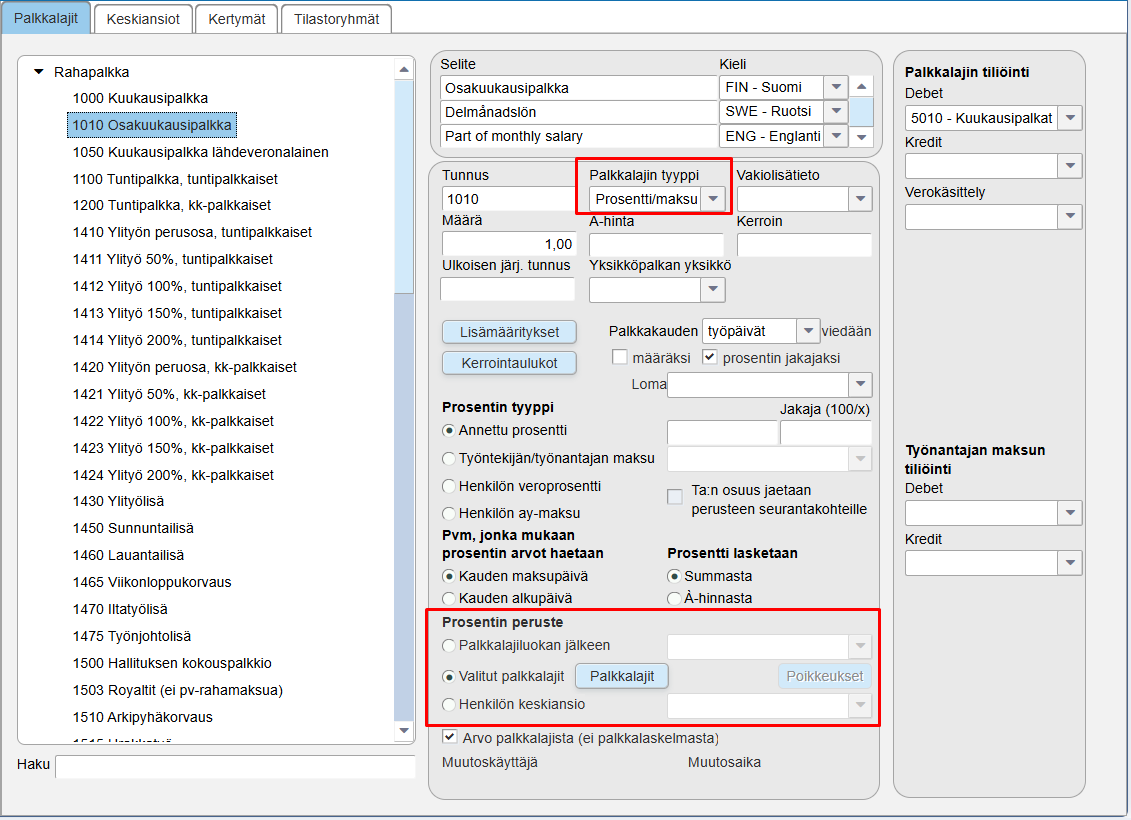Open the Yksikköpalkan yksikkö dropdown

pos(713,289)
